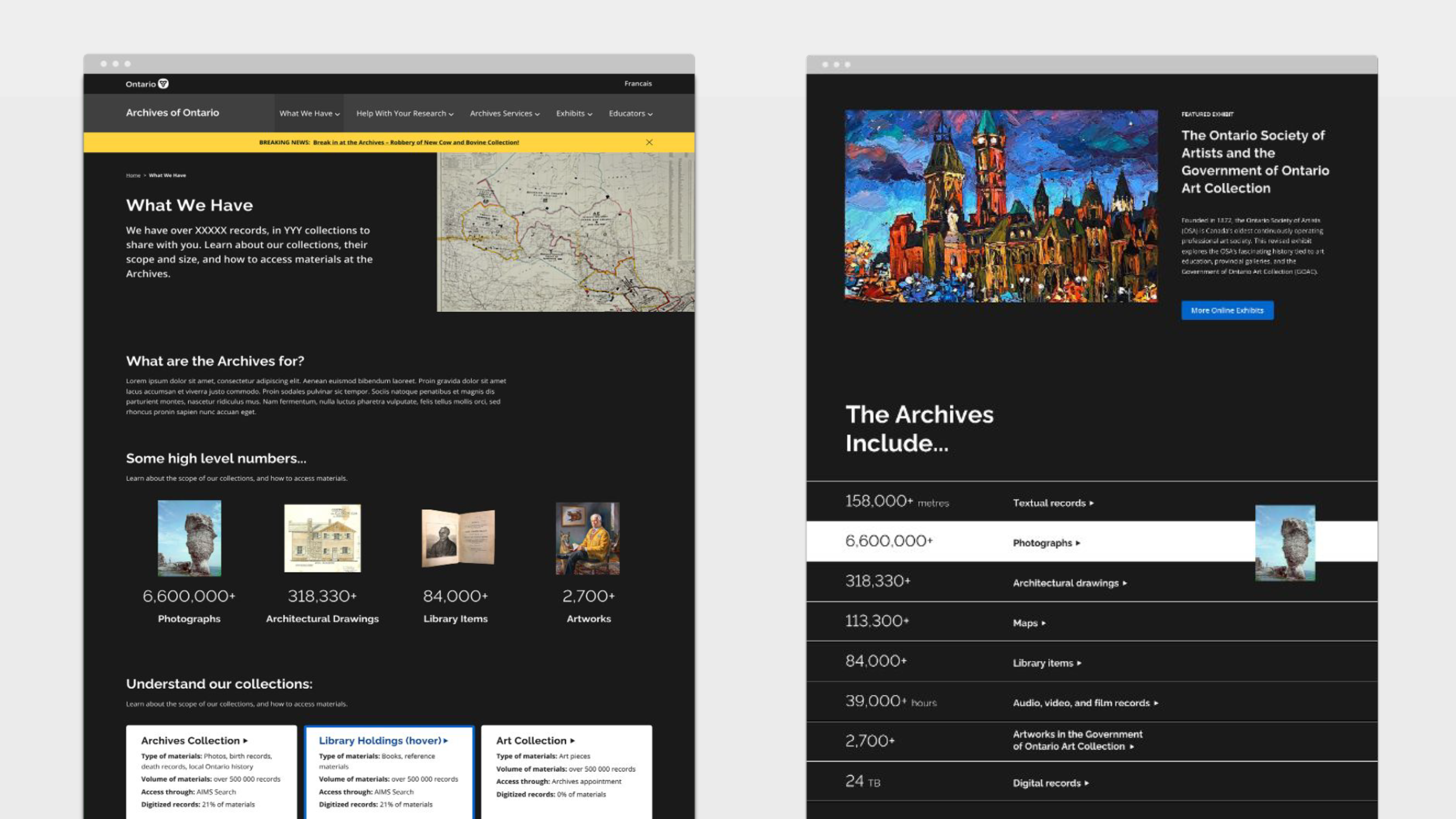The width and height of the screenshot is (1456, 819).
Task: Select the highlighted Photographs row
Action: tap(1092, 541)
